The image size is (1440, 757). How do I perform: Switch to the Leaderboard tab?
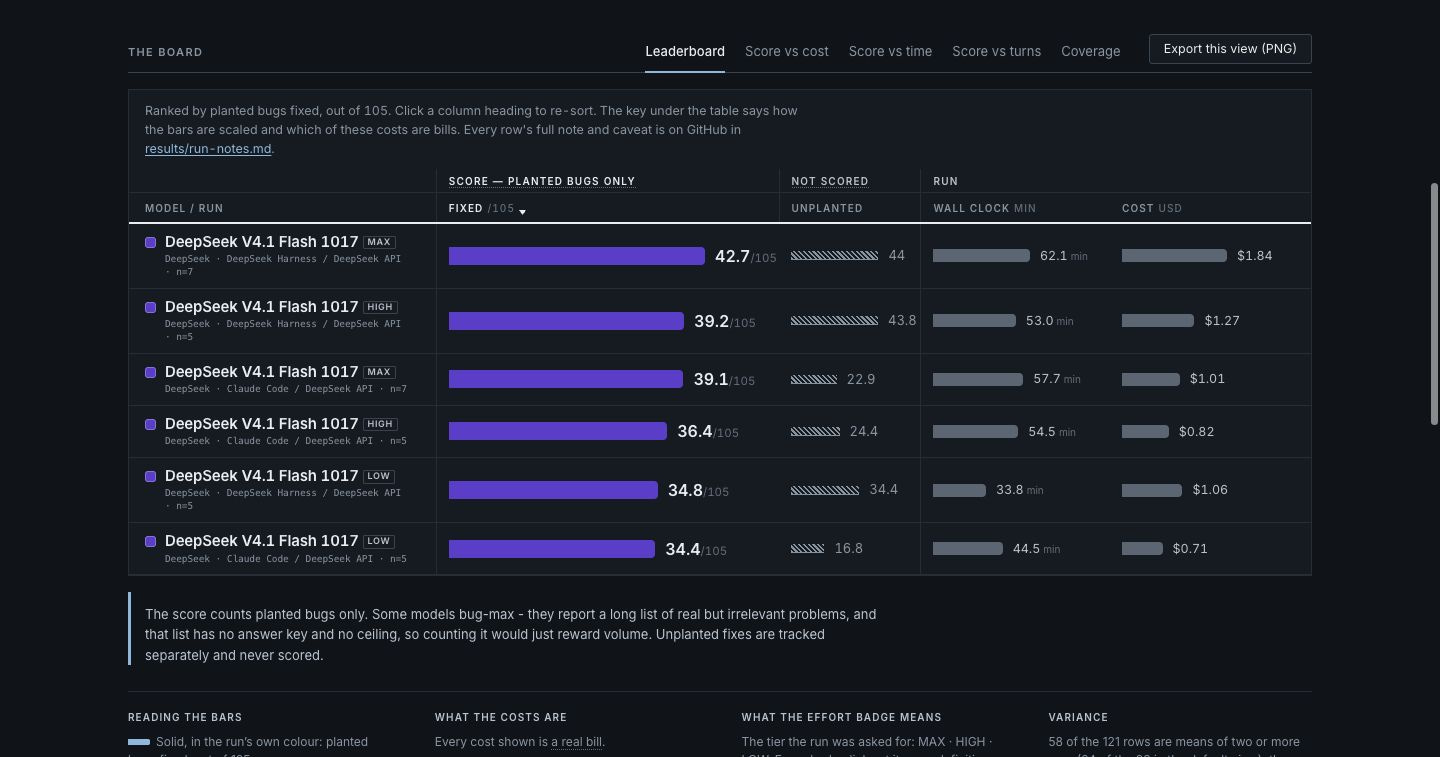pos(685,51)
